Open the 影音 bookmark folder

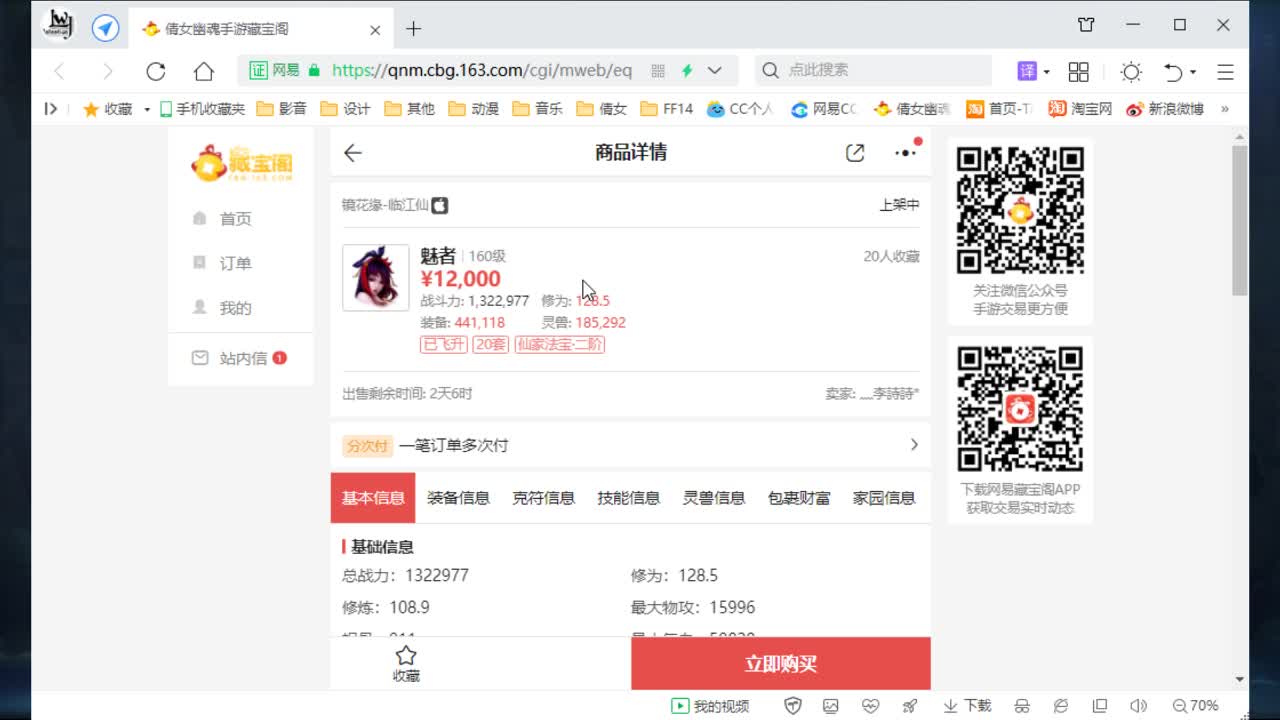(x=282, y=109)
